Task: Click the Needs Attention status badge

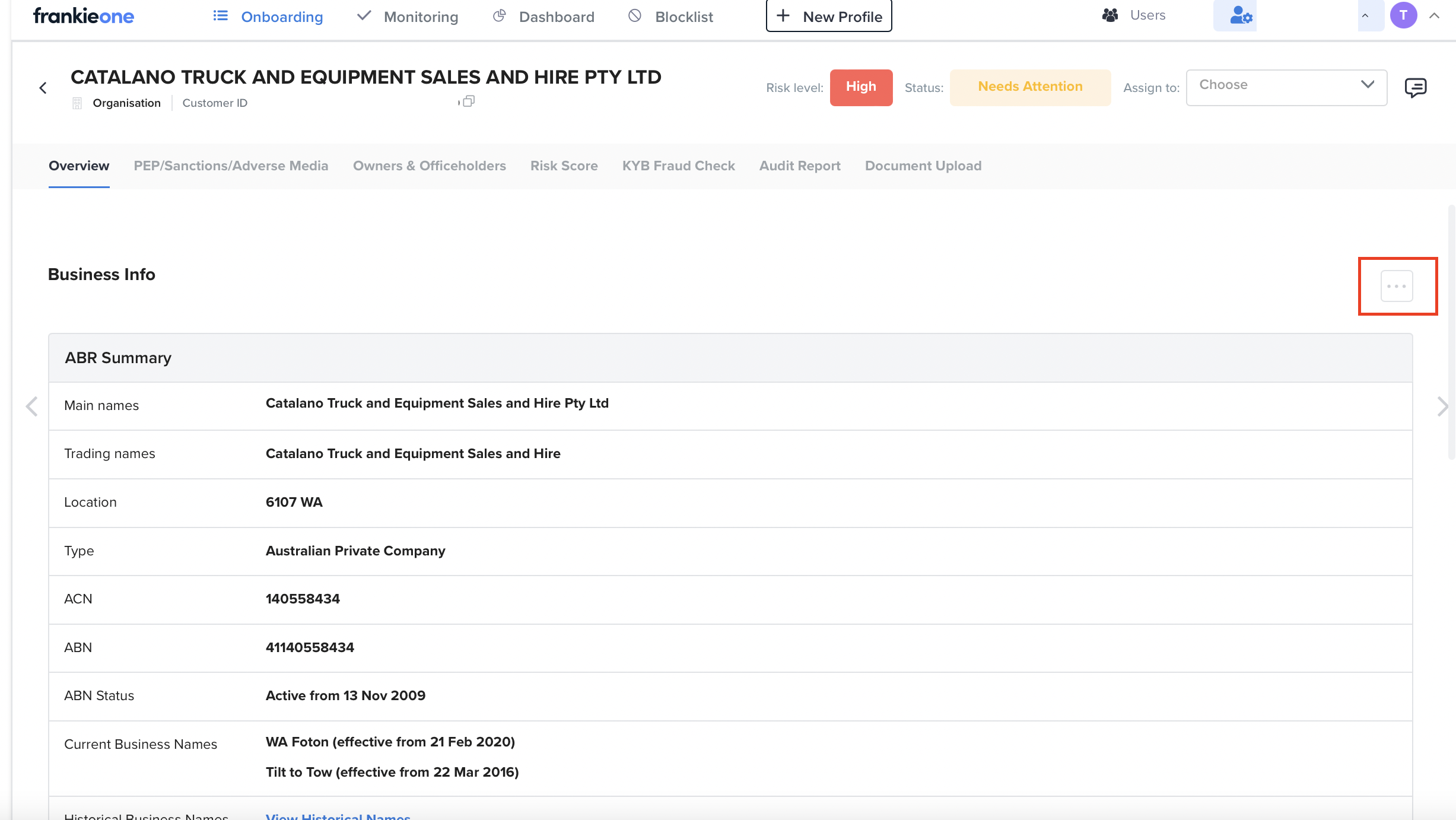Action: point(1030,87)
